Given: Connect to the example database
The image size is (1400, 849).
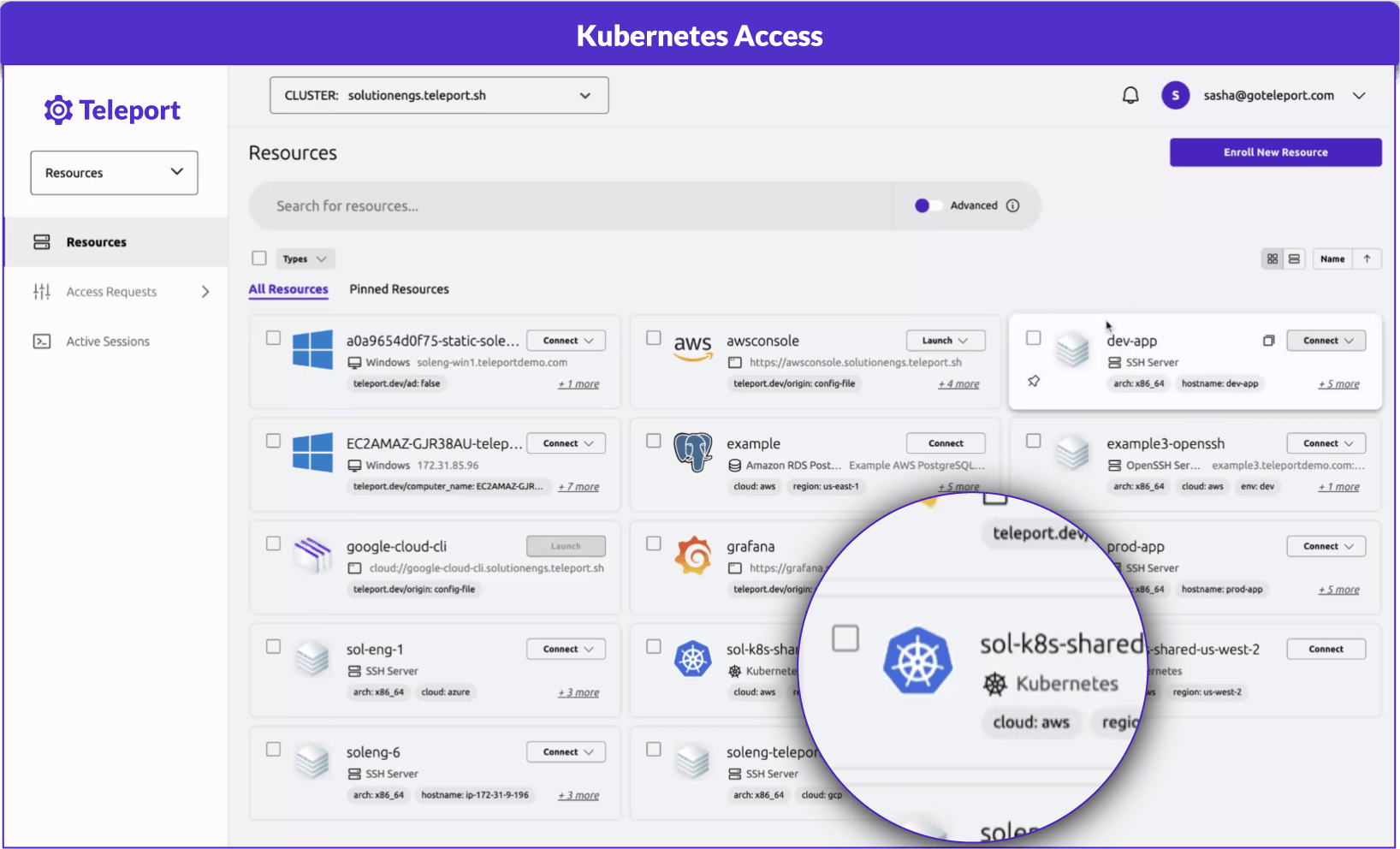Looking at the screenshot, I should [x=946, y=443].
